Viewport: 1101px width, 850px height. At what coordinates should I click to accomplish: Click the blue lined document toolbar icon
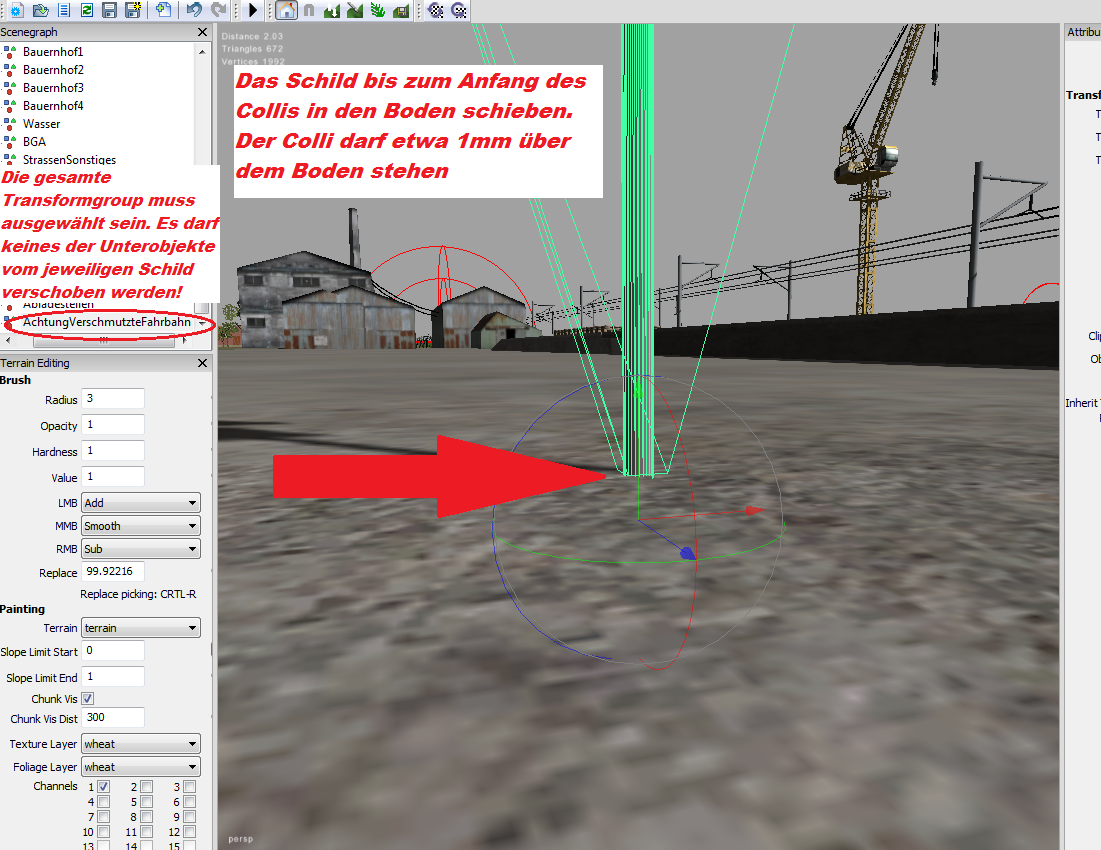click(64, 10)
